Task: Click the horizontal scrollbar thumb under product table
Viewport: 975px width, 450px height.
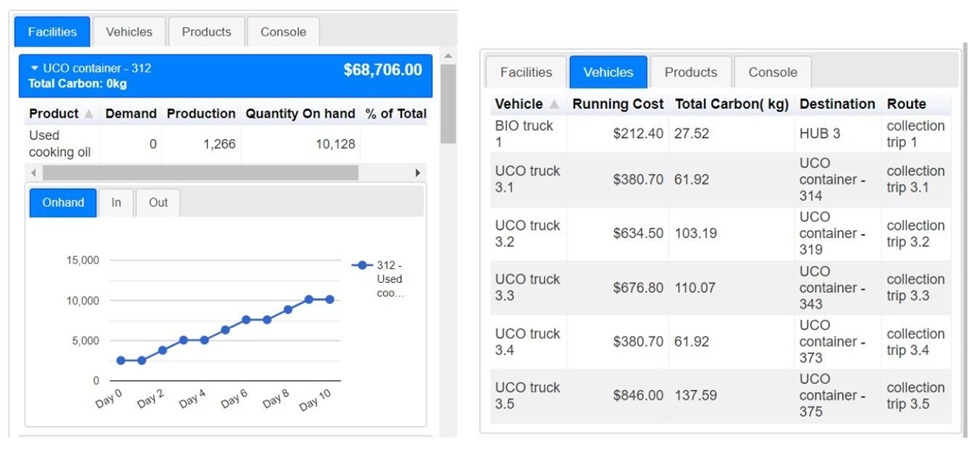Action: click(200, 173)
